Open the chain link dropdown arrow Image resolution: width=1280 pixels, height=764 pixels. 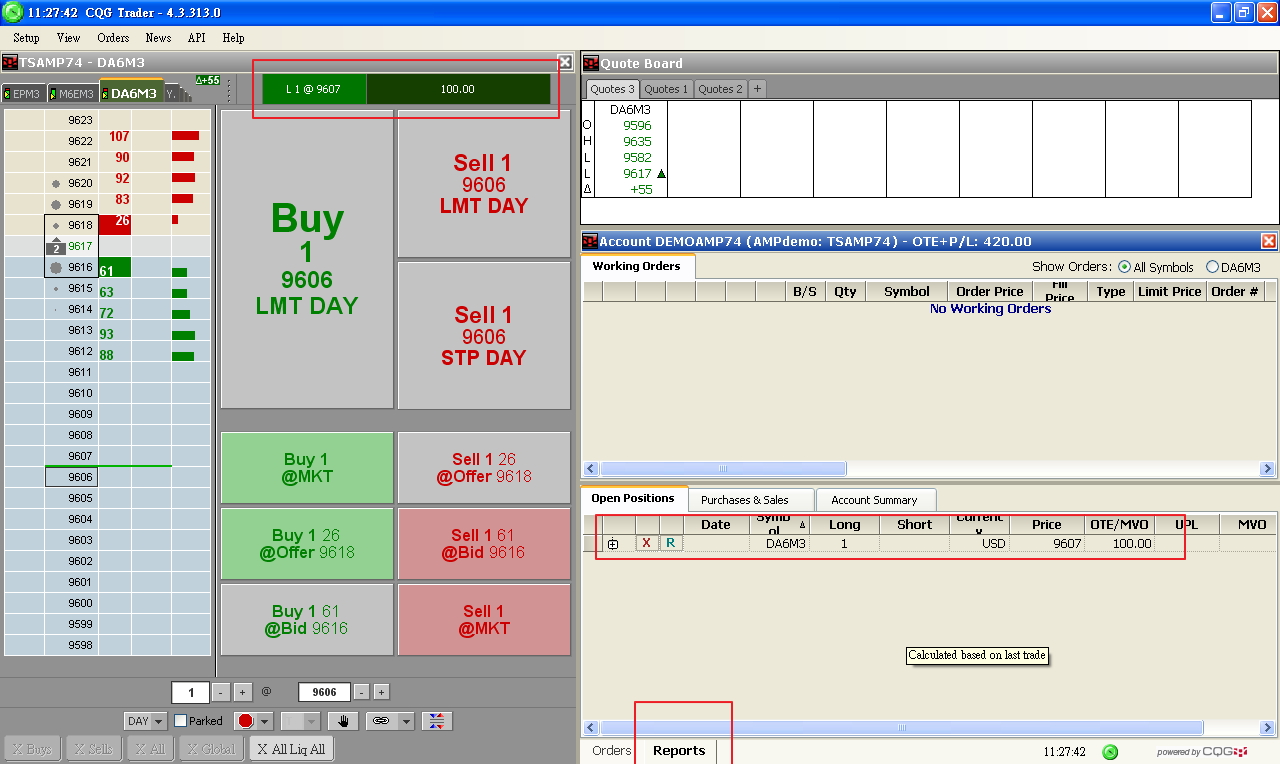click(x=406, y=721)
